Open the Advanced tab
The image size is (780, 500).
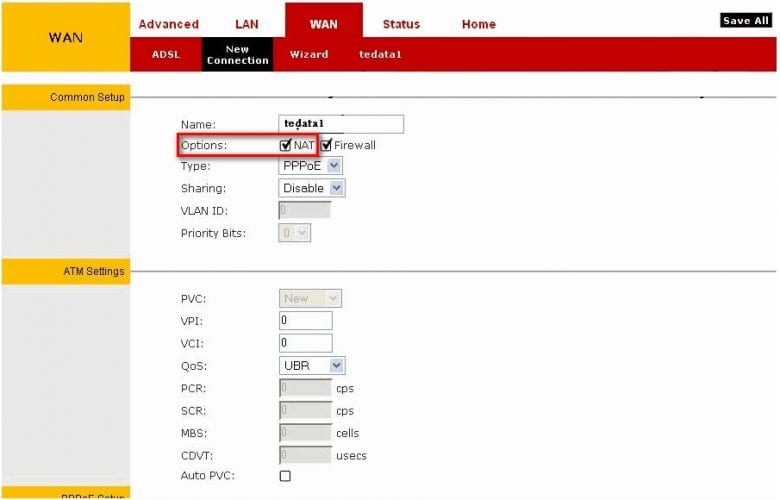coord(168,24)
